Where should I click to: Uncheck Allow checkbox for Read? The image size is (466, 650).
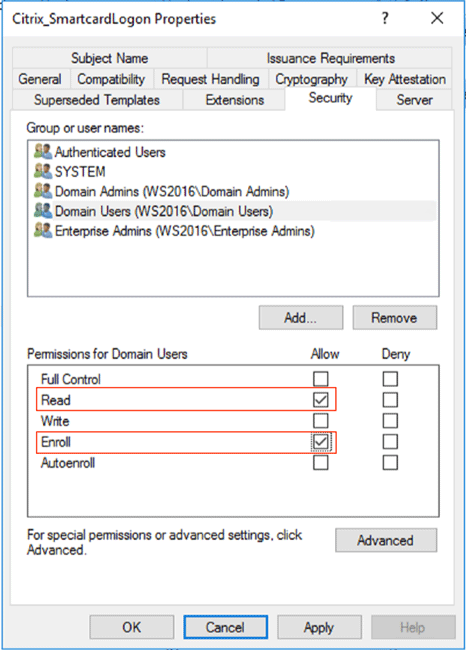(x=320, y=400)
